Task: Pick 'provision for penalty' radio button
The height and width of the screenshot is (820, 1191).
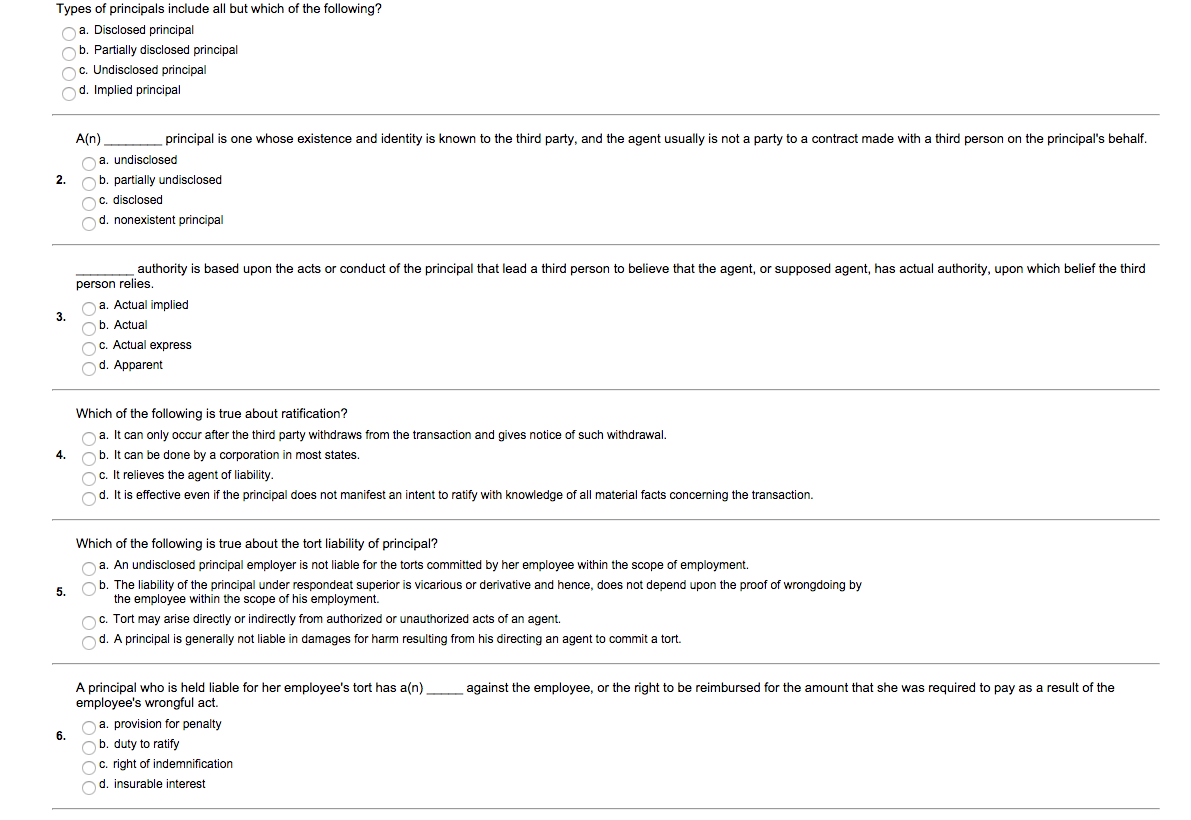Action: tap(89, 727)
